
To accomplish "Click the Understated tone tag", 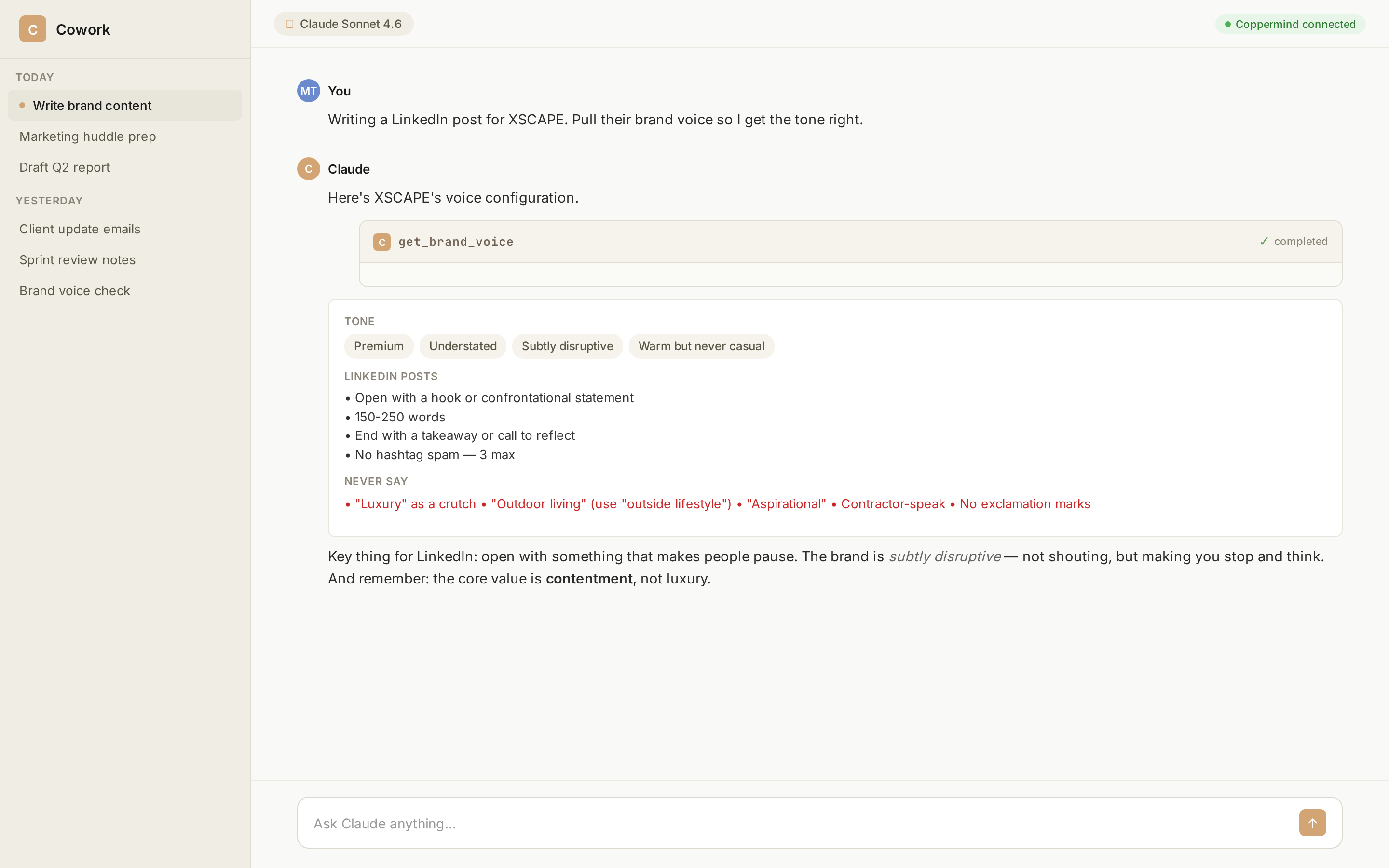I will click(x=463, y=346).
